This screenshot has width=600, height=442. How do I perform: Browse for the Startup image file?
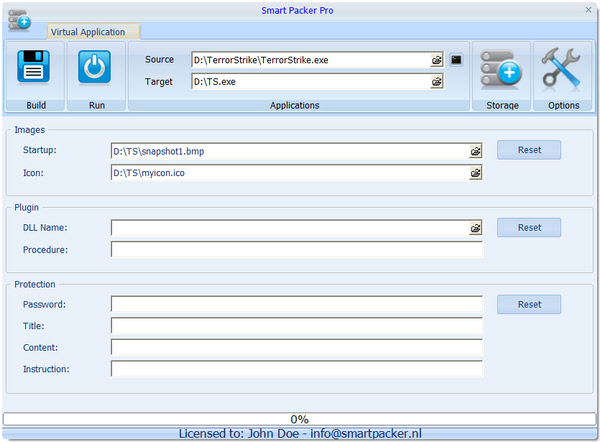[475, 151]
